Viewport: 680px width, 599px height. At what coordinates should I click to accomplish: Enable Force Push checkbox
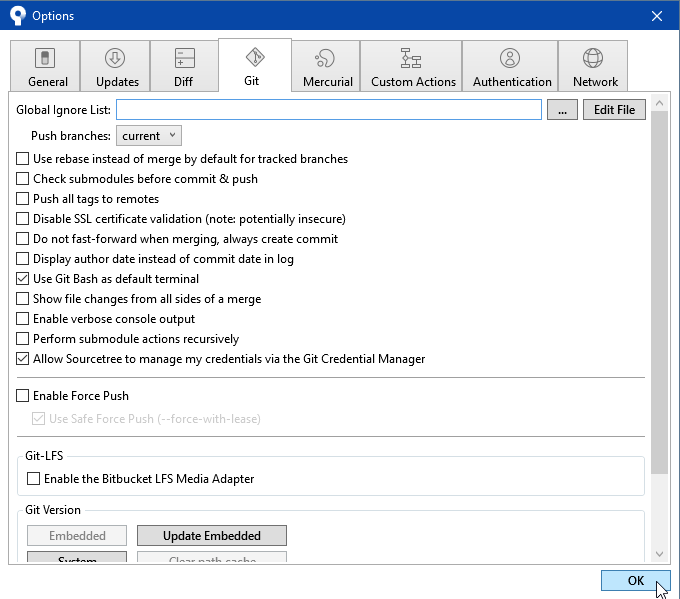tap(23, 396)
